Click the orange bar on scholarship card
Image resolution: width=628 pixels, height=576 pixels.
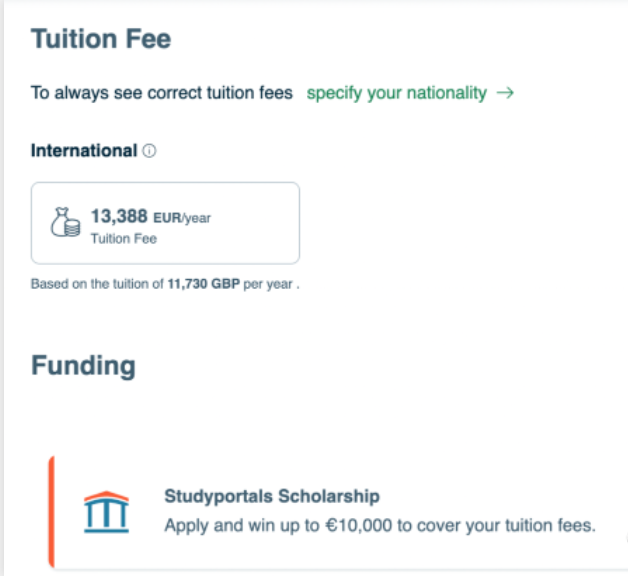point(51,511)
